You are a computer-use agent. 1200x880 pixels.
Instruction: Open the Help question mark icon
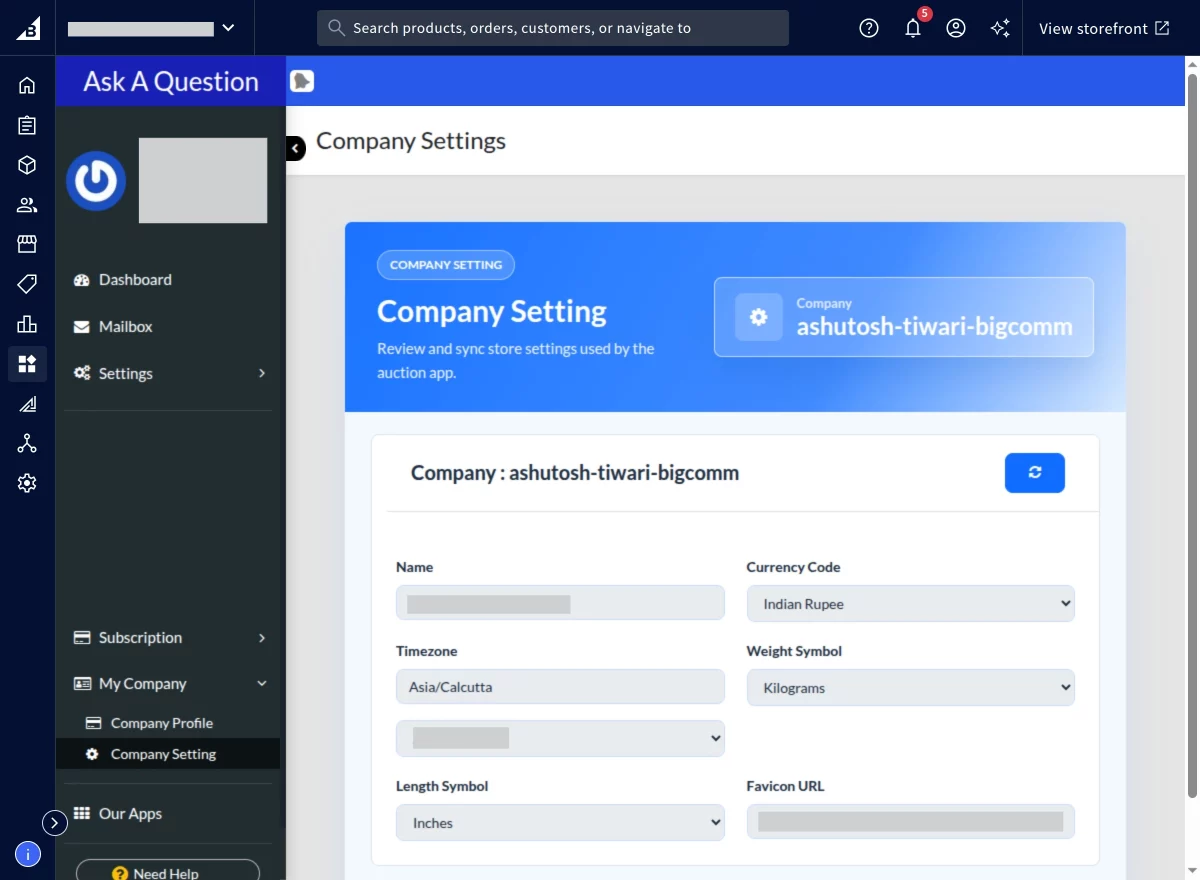[x=869, y=28]
